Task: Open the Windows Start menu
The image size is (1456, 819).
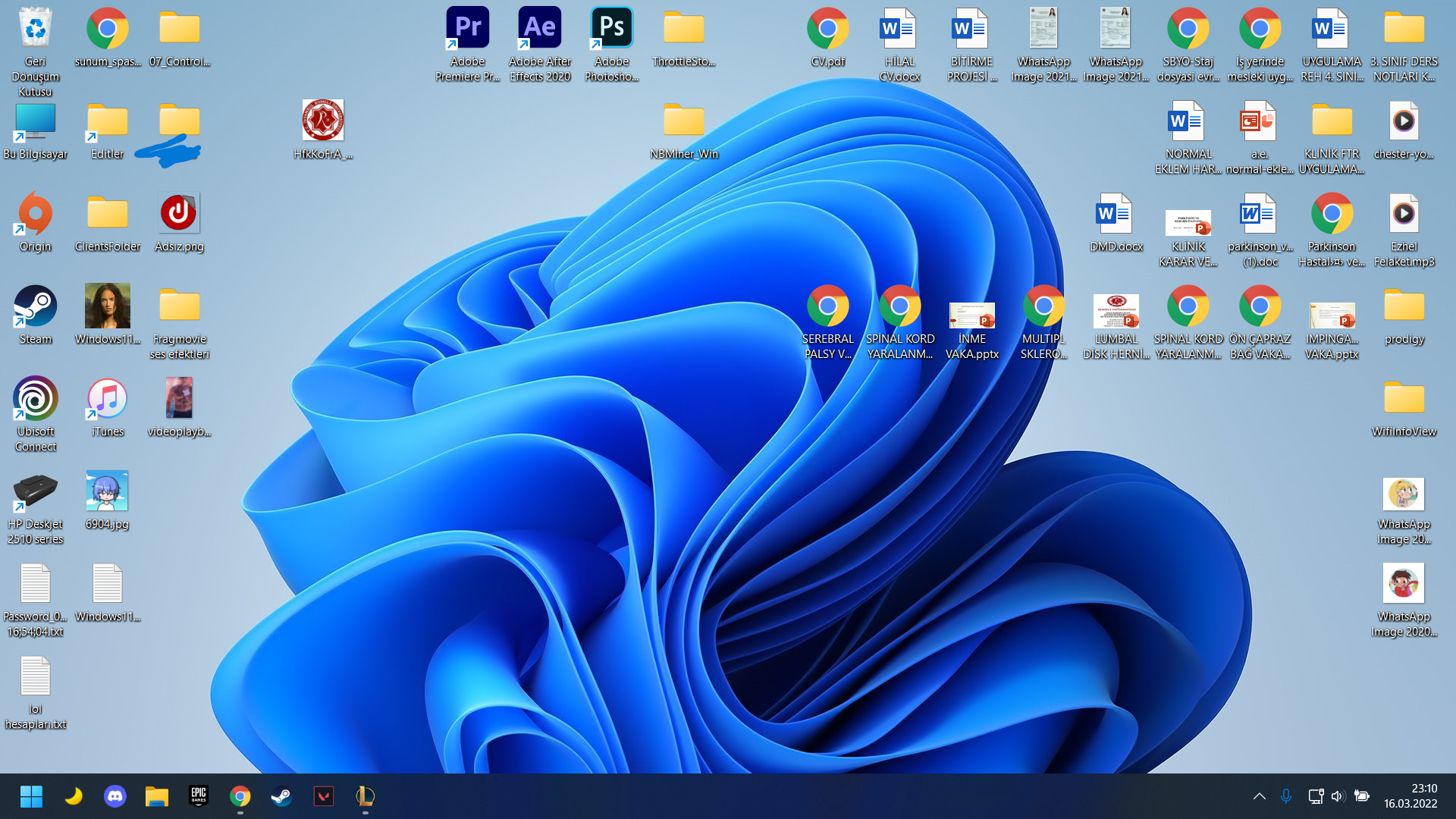Action: 31,796
